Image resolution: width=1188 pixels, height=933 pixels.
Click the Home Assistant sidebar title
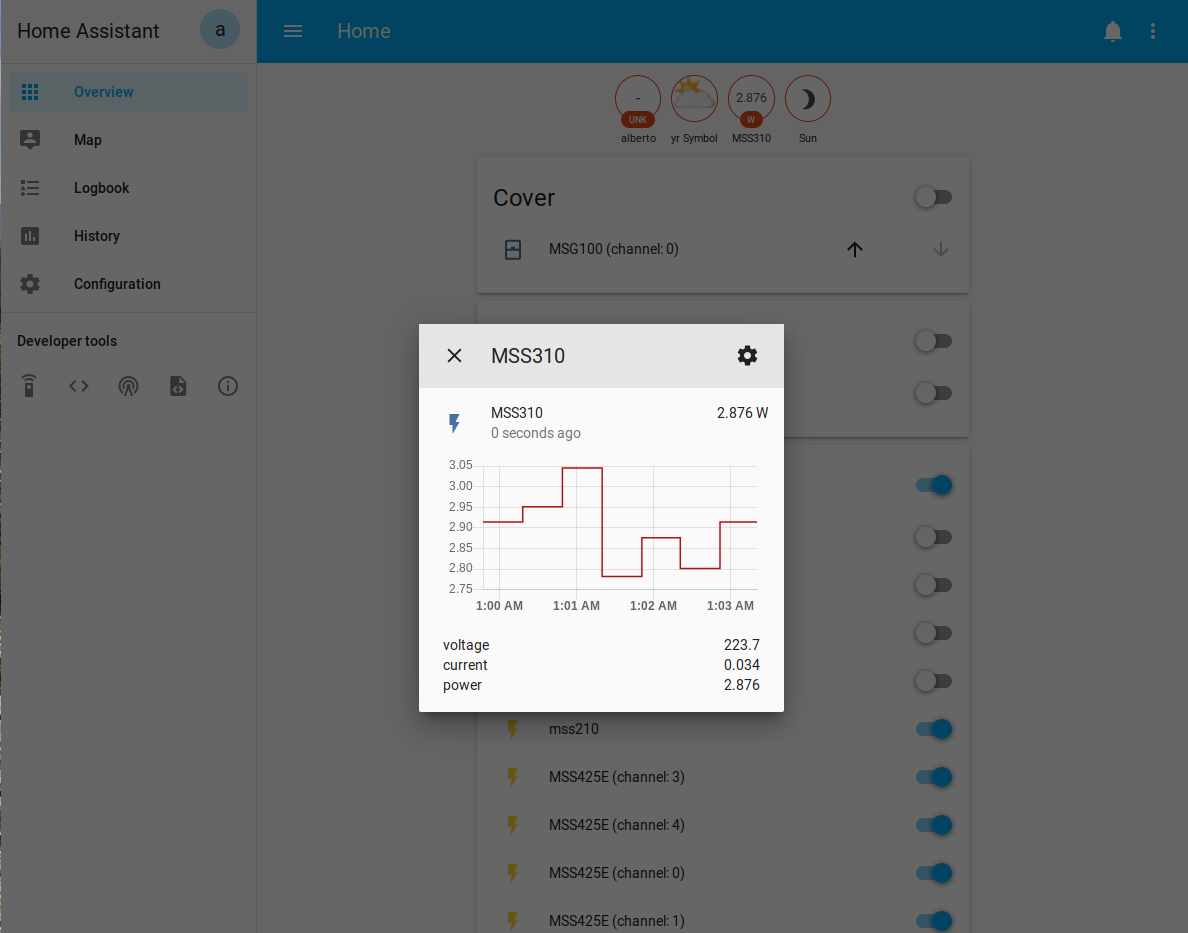[x=88, y=31]
